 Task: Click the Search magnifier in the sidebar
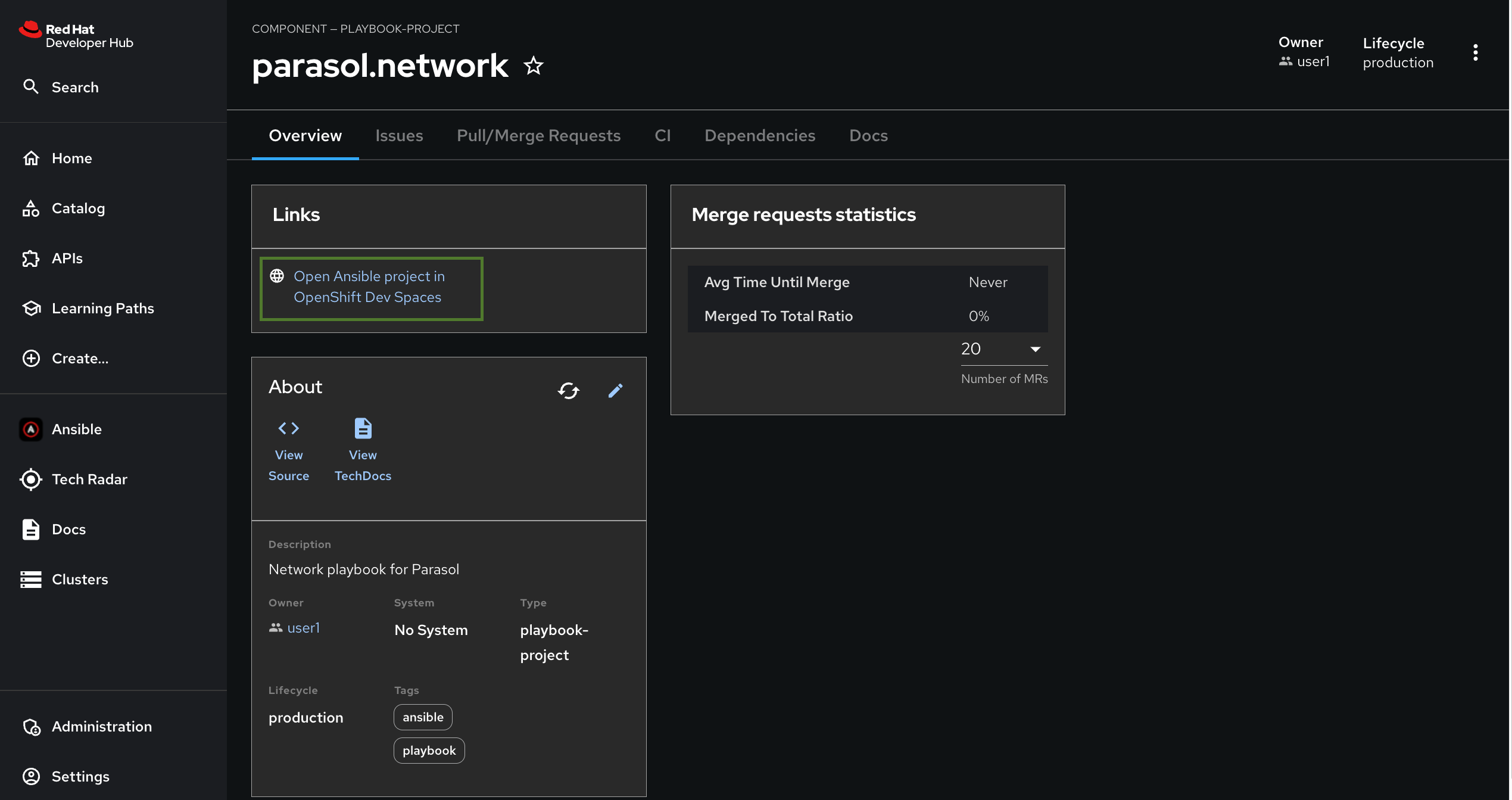coord(31,87)
